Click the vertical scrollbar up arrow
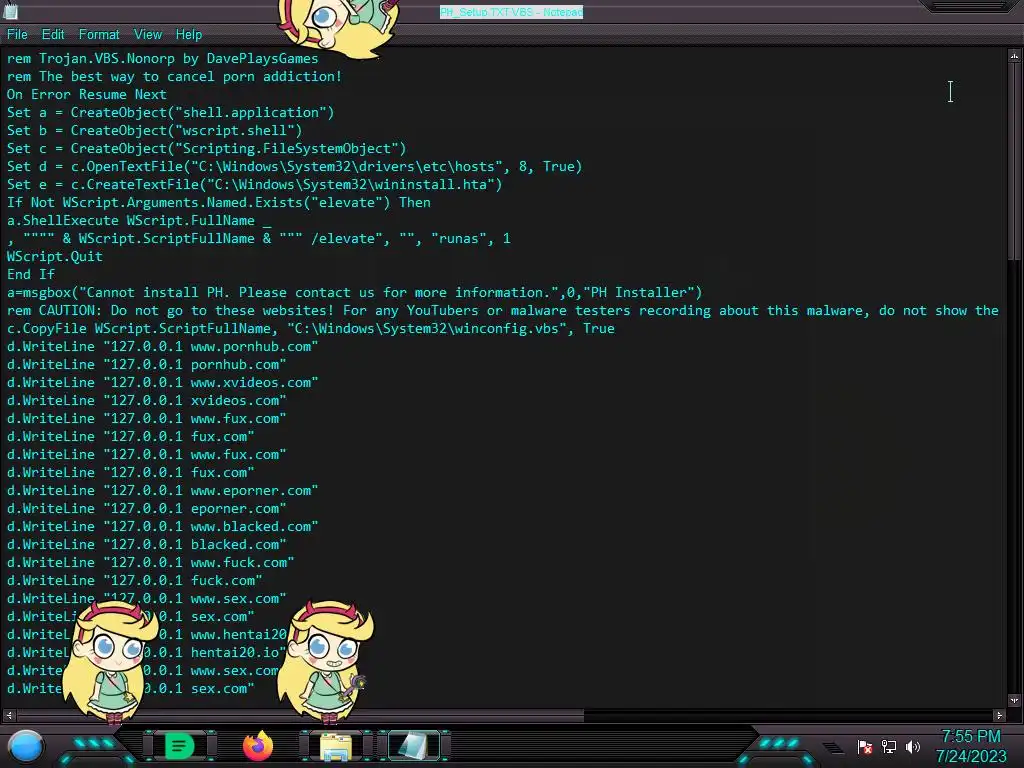The width and height of the screenshot is (1024, 768). [x=1014, y=56]
